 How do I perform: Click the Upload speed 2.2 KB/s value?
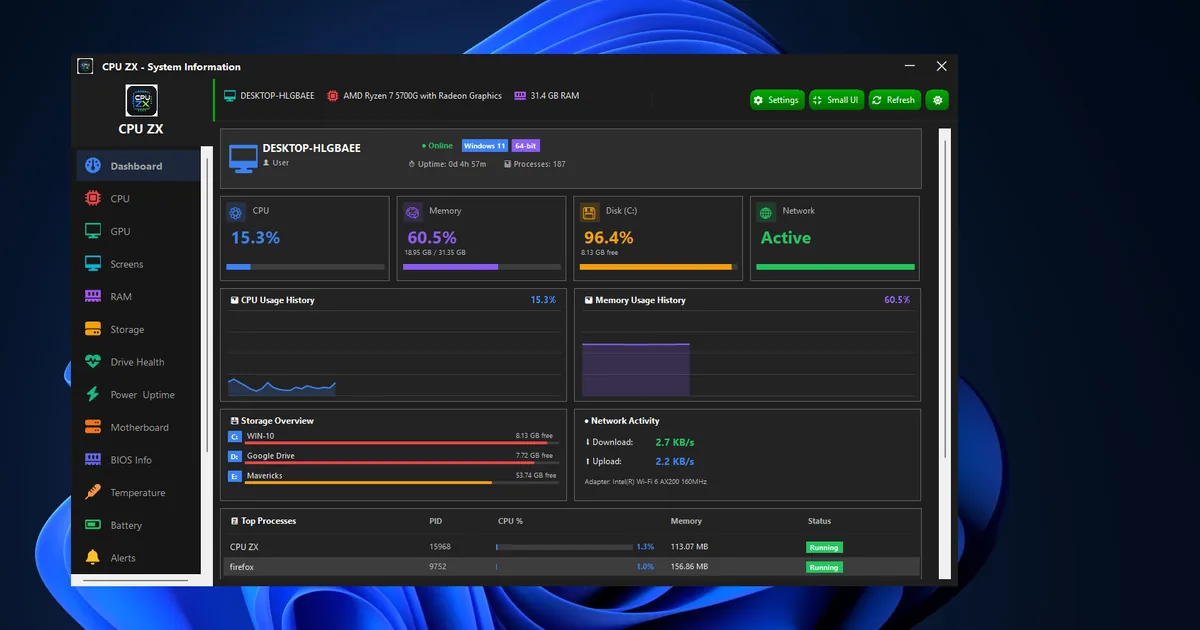[x=675, y=462]
